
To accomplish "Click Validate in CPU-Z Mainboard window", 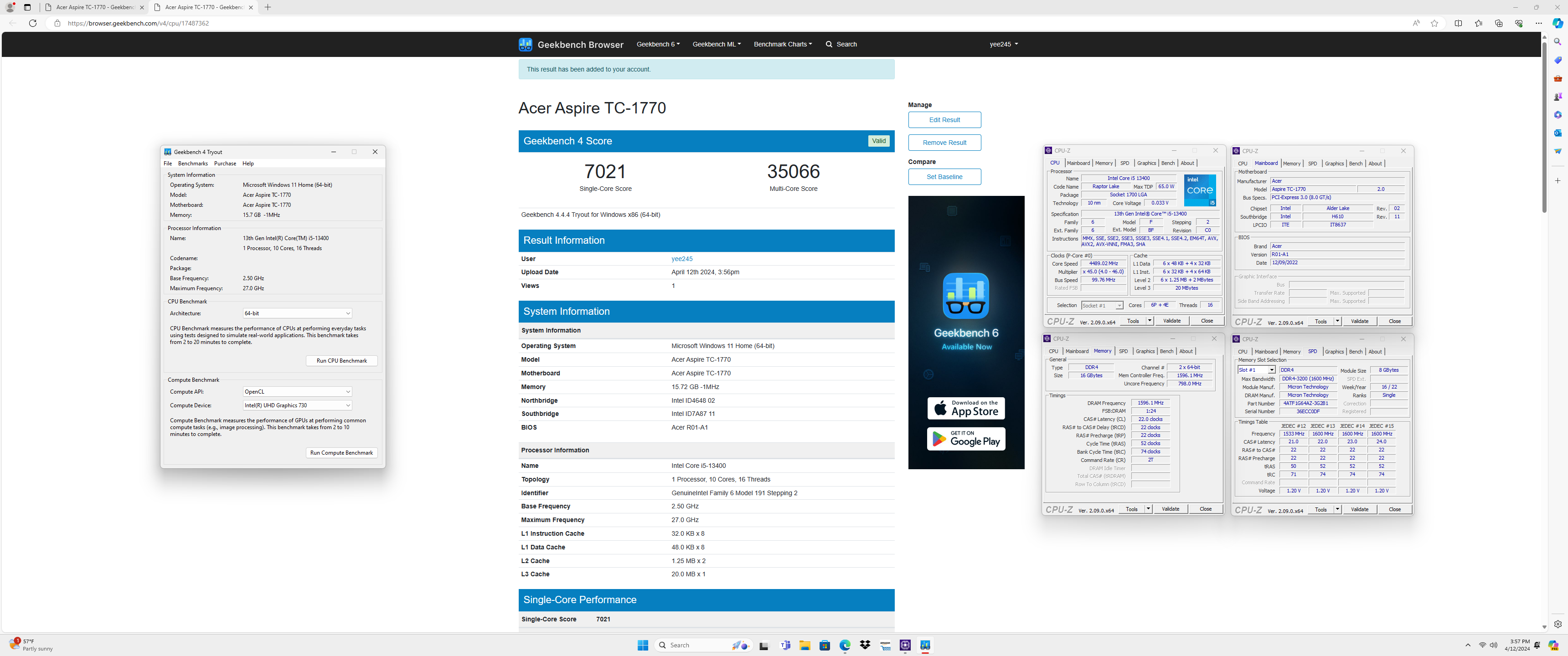I will click(1359, 321).
